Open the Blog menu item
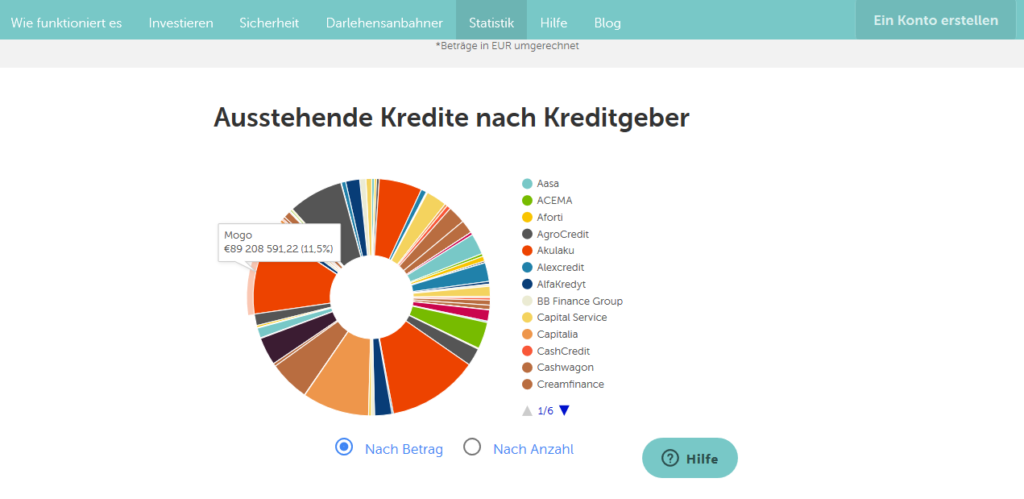Image resolution: width=1024 pixels, height=499 pixels. pyautogui.click(x=607, y=23)
